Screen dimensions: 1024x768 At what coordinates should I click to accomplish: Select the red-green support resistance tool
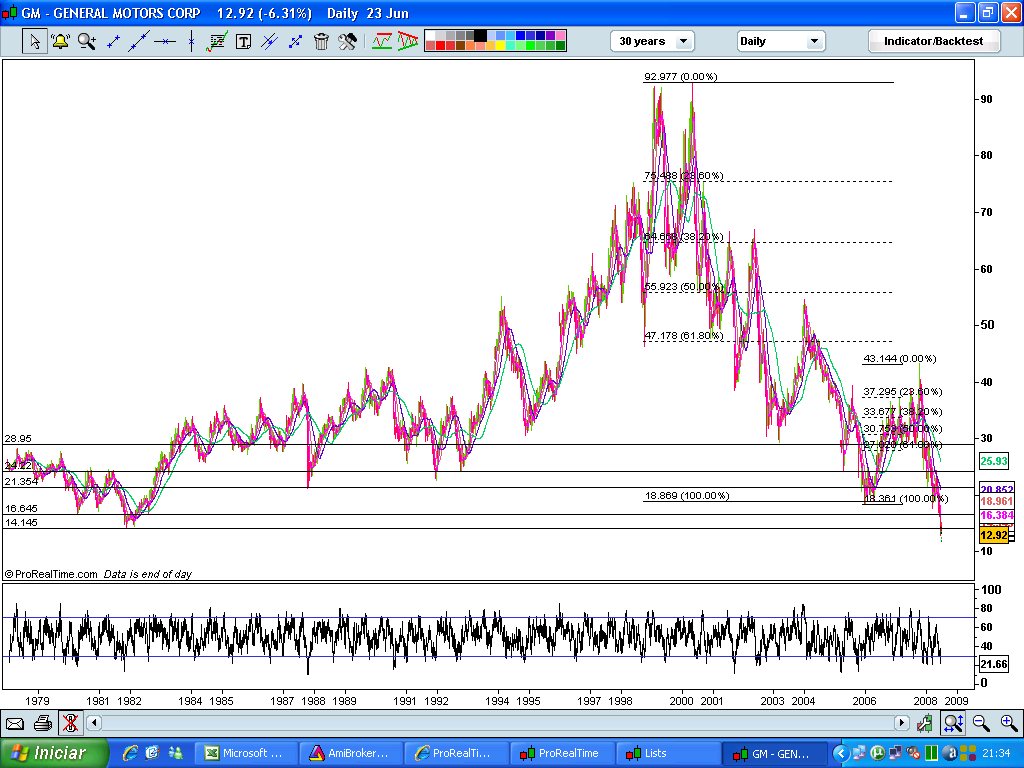(382, 41)
